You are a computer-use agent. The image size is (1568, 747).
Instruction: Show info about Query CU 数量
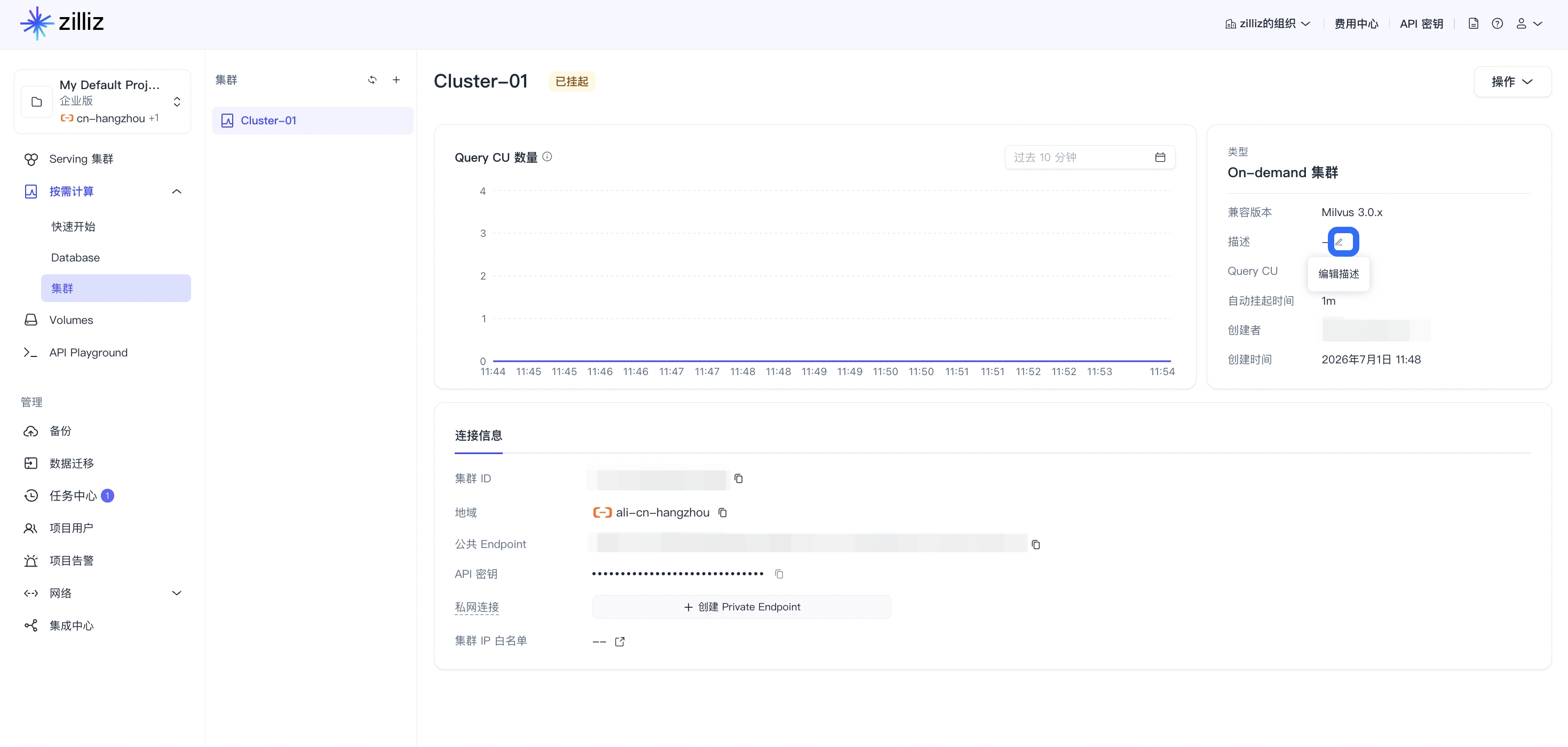(x=547, y=157)
